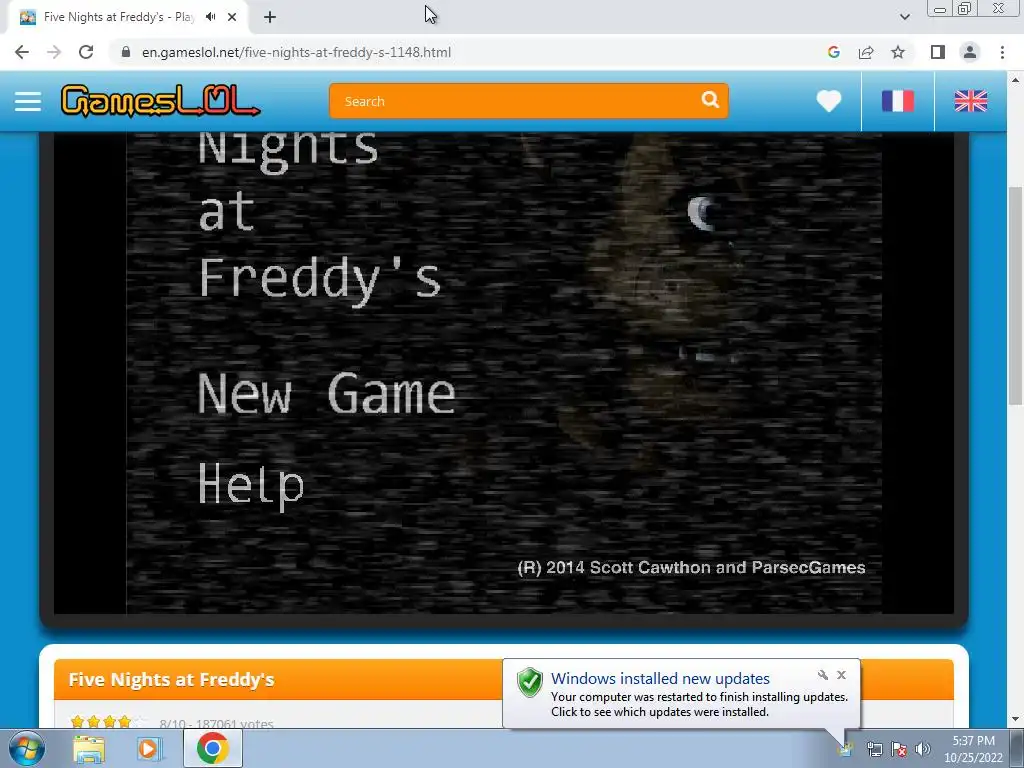The width and height of the screenshot is (1024, 768).
Task: Switch site language to French flag
Action: click(898, 101)
